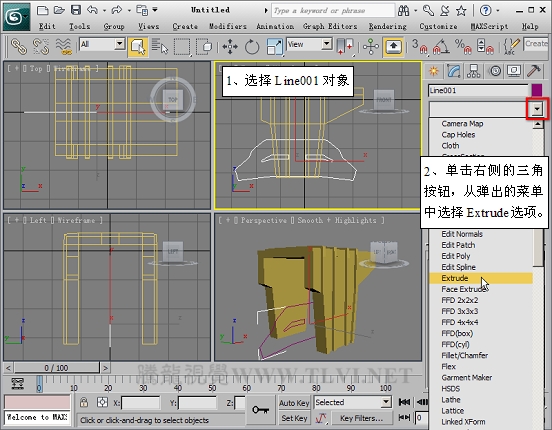Image resolution: width=552 pixels, height=430 pixels.
Task: Click the purple object color swatch
Action: pyautogui.click(x=537, y=90)
